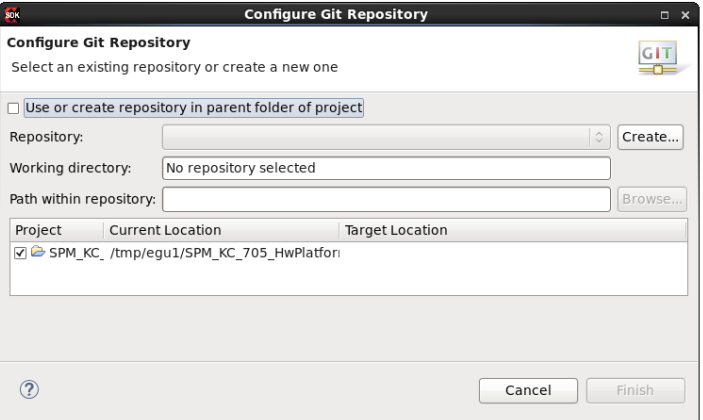Click the GIT logo icon
This screenshot has height=420, width=703.
[x=658, y=58]
